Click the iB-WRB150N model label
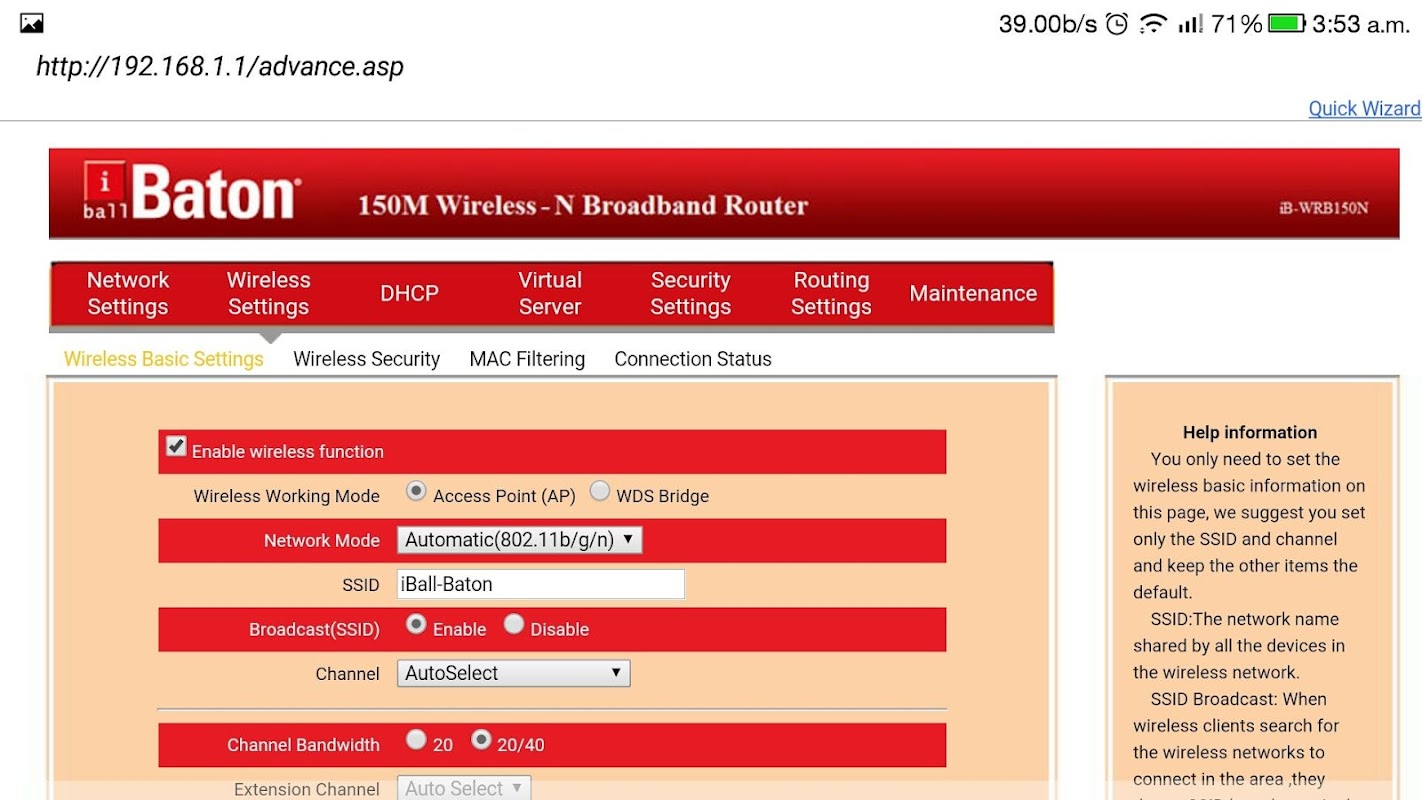Image resolution: width=1422 pixels, height=800 pixels. coord(1323,208)
